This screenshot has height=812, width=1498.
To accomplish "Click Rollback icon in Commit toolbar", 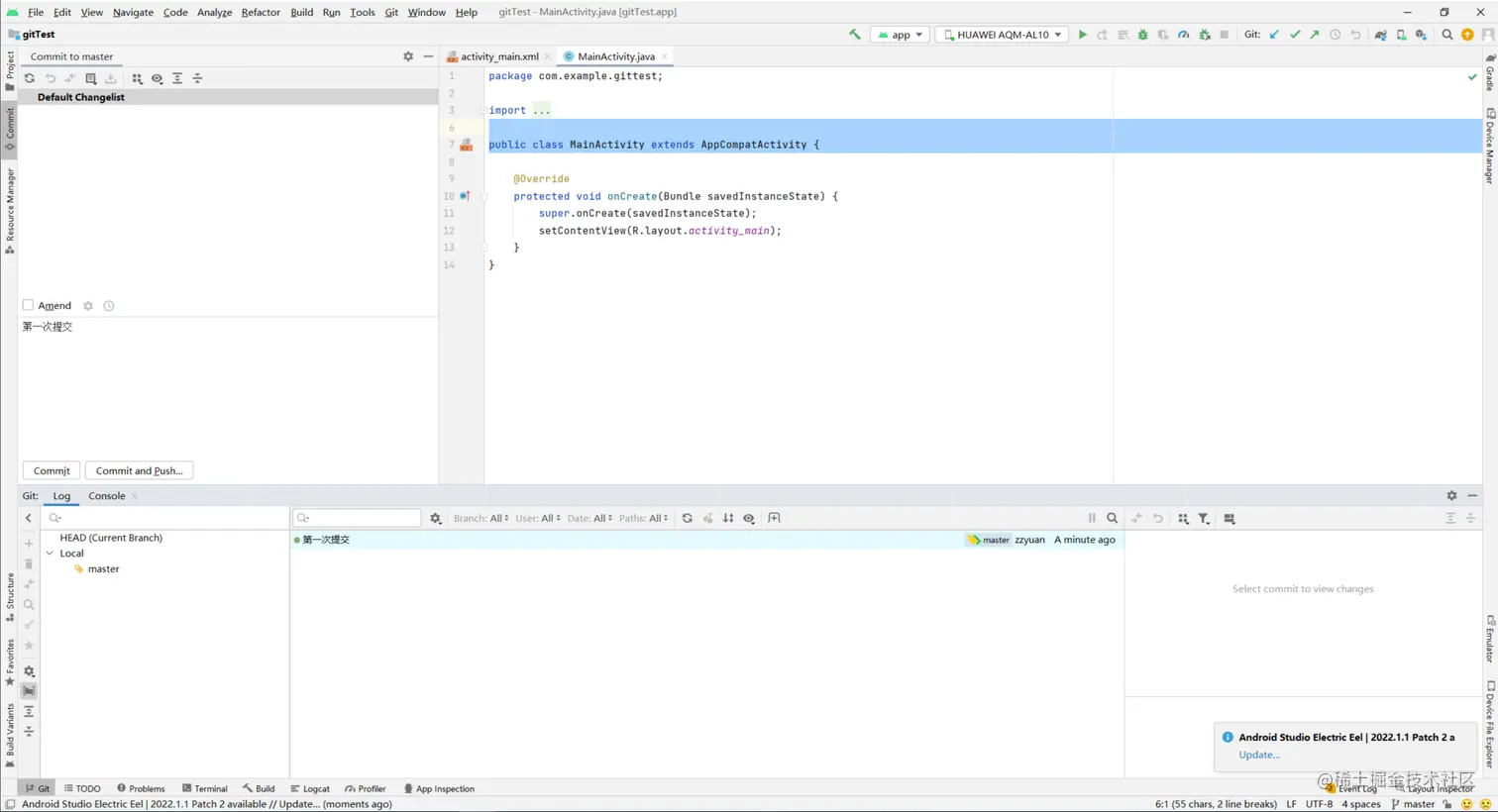I will (x=51, y=78).
